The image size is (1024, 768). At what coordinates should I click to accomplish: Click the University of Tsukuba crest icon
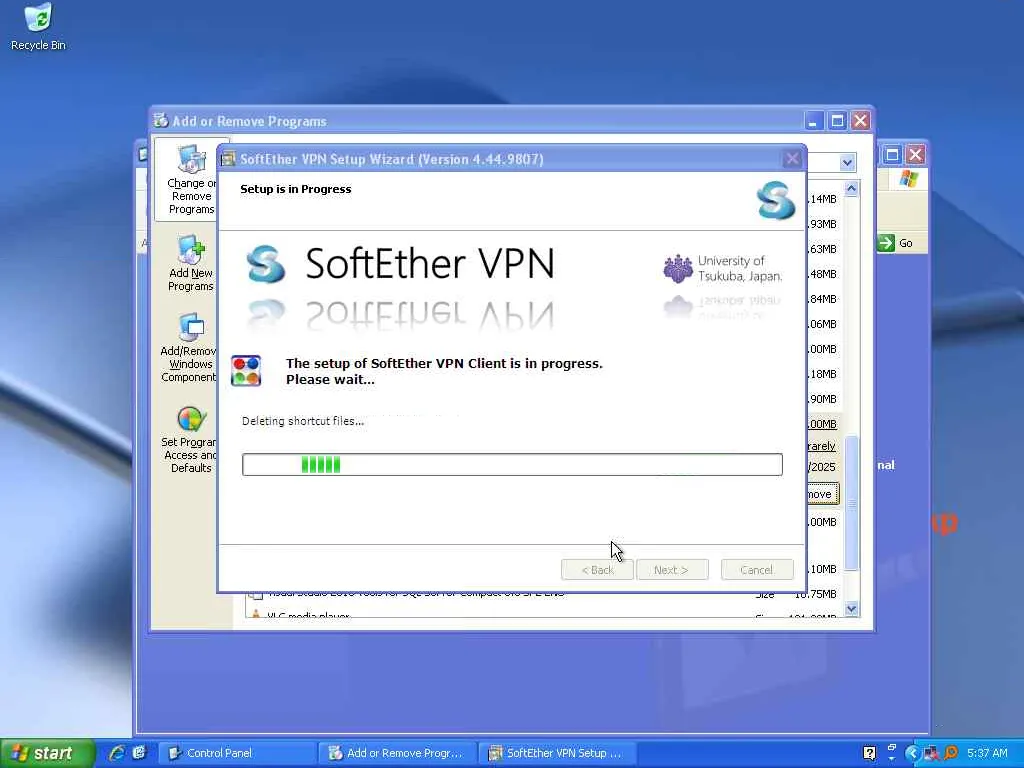pos(678,268)
